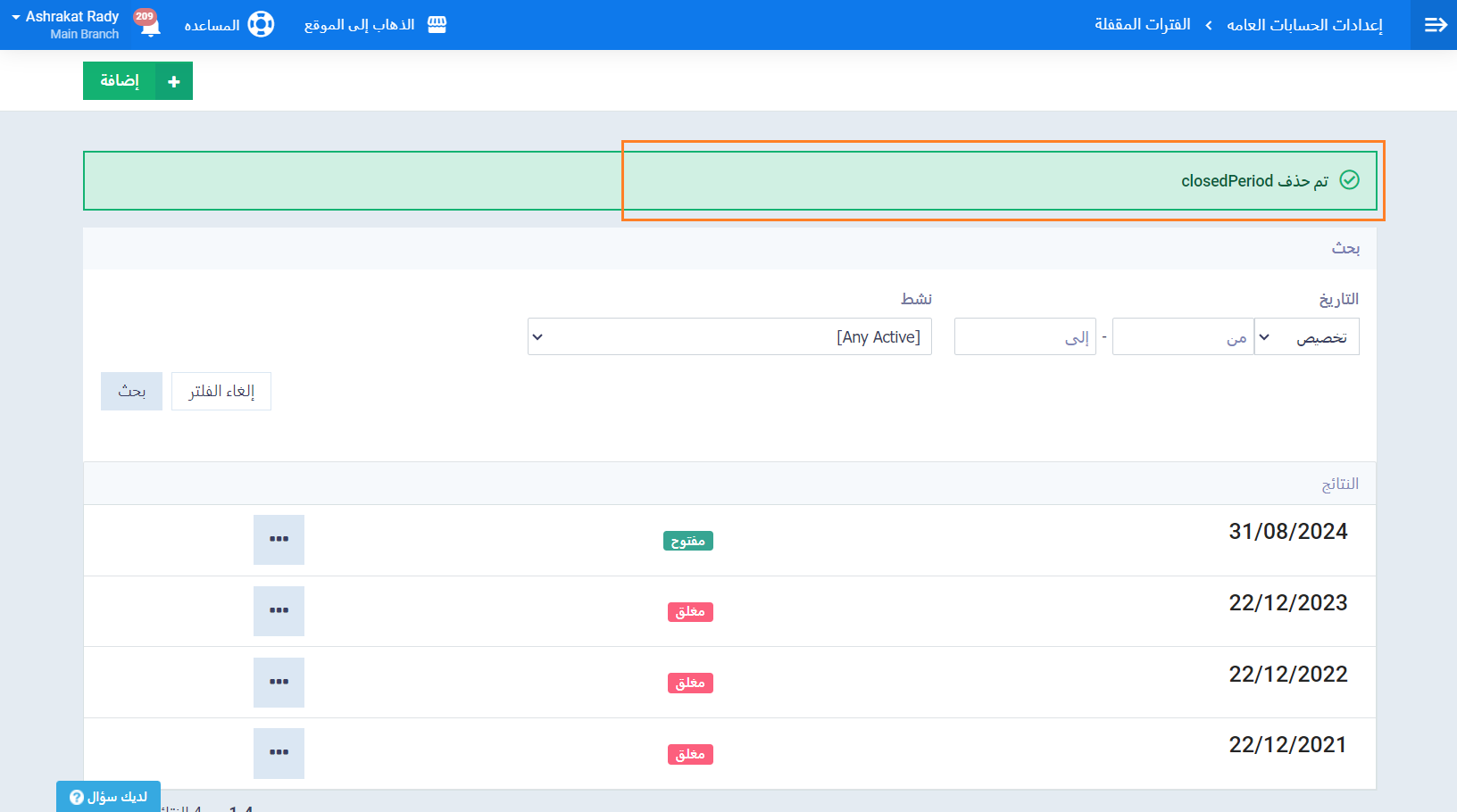Expand the [Any Active] status dropdown
1457x812 pixels.
coord(729,336)
